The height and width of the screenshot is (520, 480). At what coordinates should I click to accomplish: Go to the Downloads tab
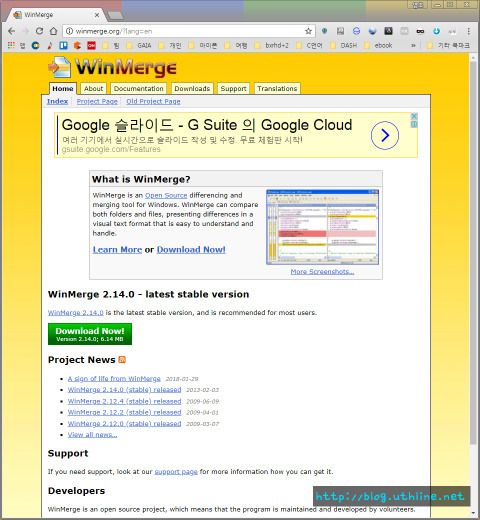192,89
